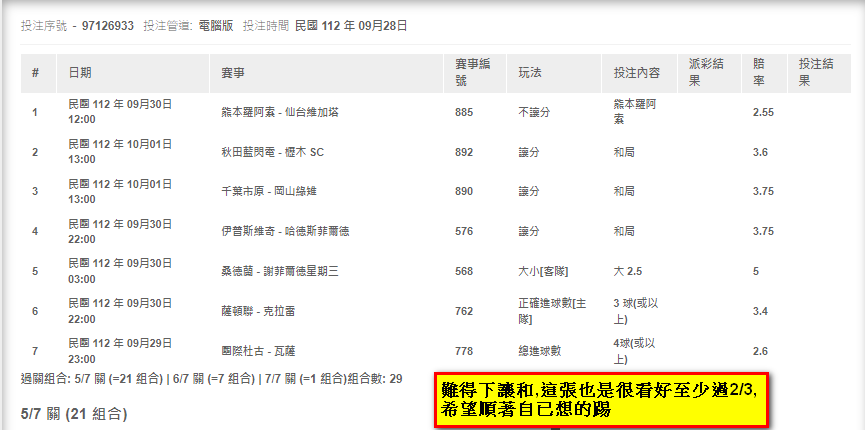The image size is (865, 430).
Task: Select the match 熊本羅阿索 - 仙台維加塔
Action: pyautogui.click(x=279, y=112)
